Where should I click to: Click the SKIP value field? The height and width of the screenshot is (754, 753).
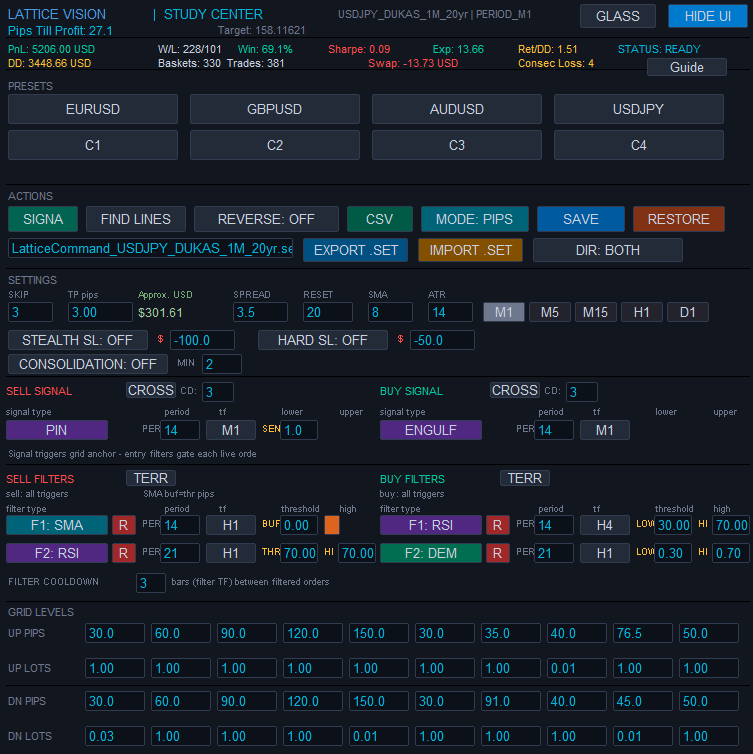point(30,312)
